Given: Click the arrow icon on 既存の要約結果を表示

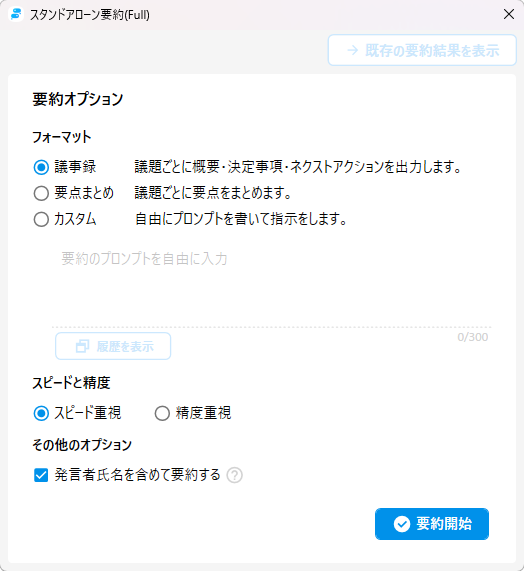Looking at the screenshot, I should coord(352,50).
